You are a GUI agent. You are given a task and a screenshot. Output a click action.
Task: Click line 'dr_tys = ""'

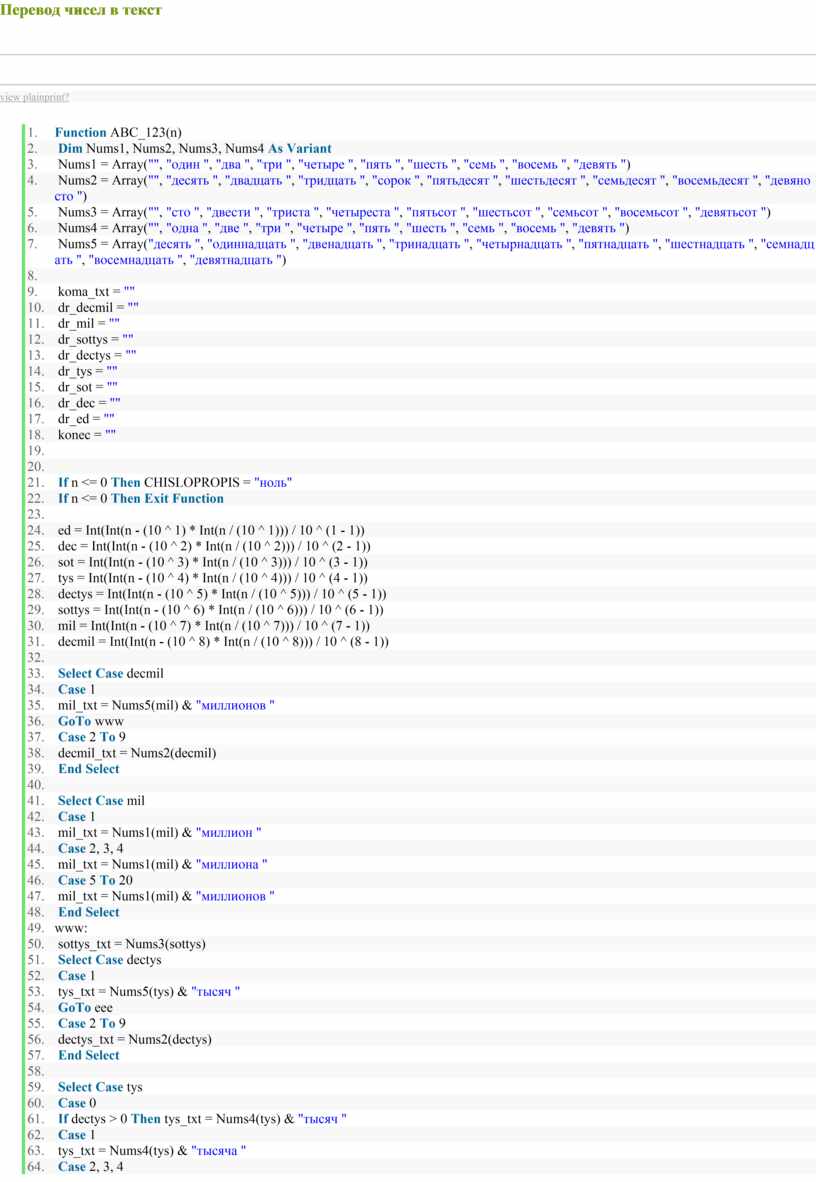tap(87, 371)
